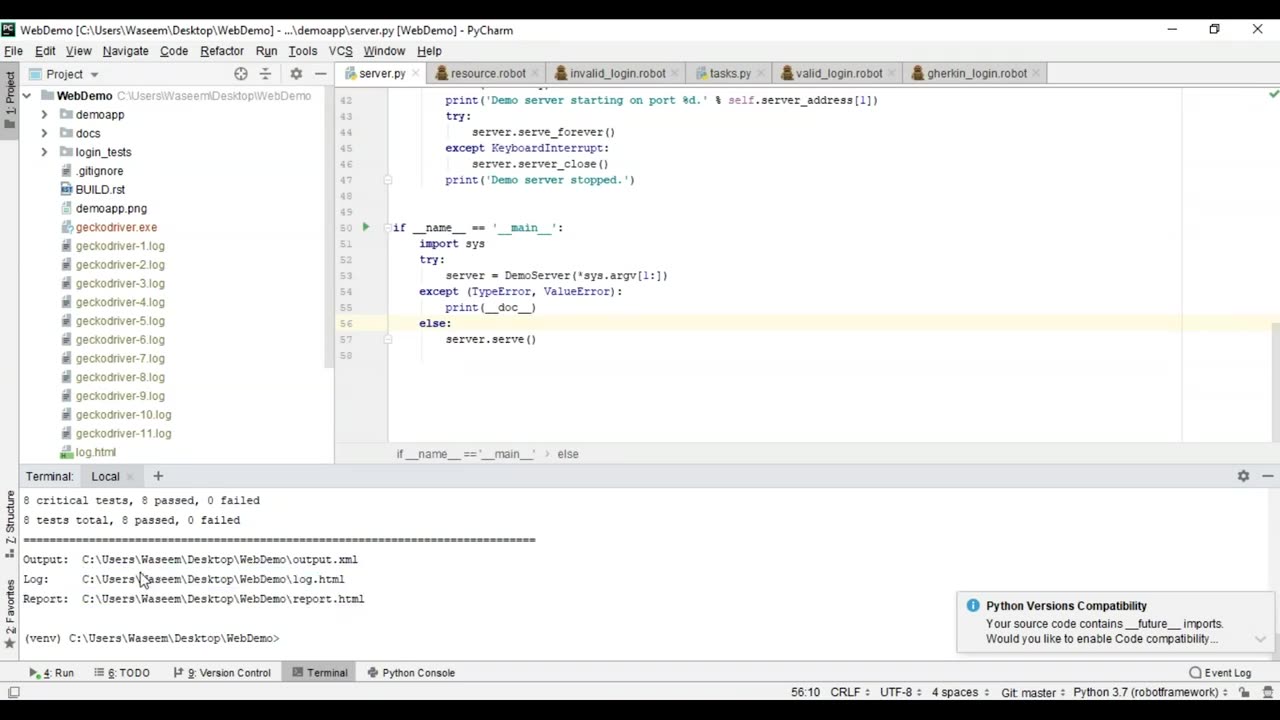Collapse the WebDemo root folder
This screenshot has width=1280, height=720.
point(26,96)
